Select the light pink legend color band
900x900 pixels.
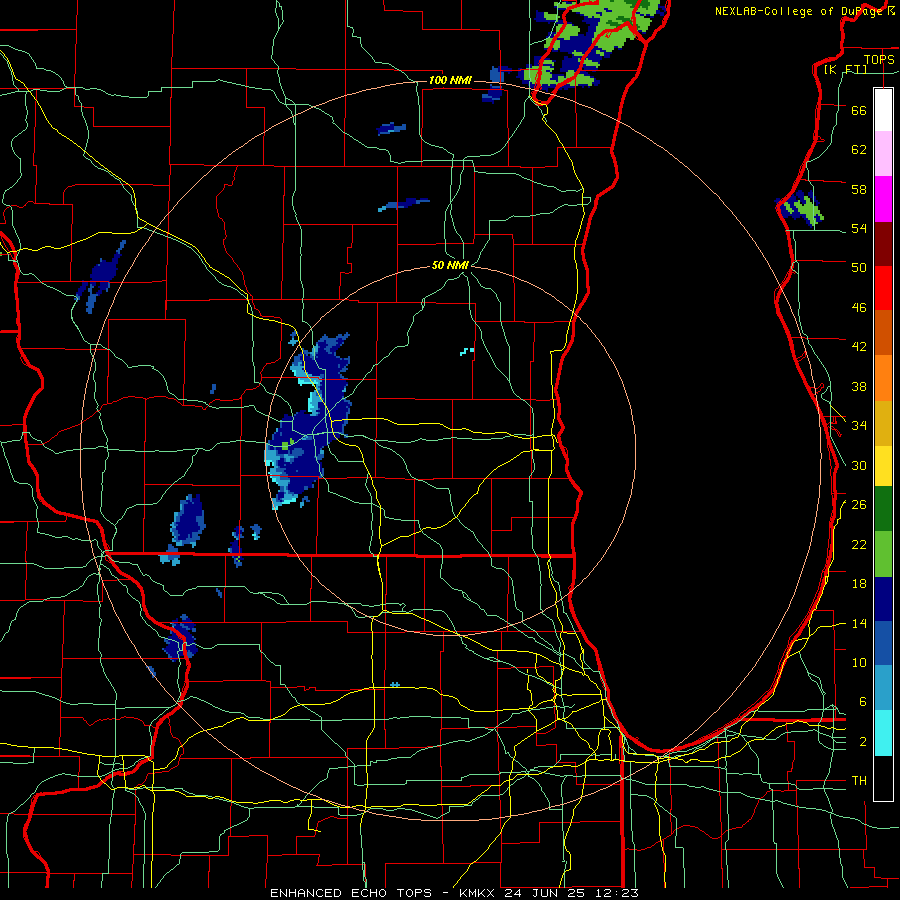coord(883,154)
